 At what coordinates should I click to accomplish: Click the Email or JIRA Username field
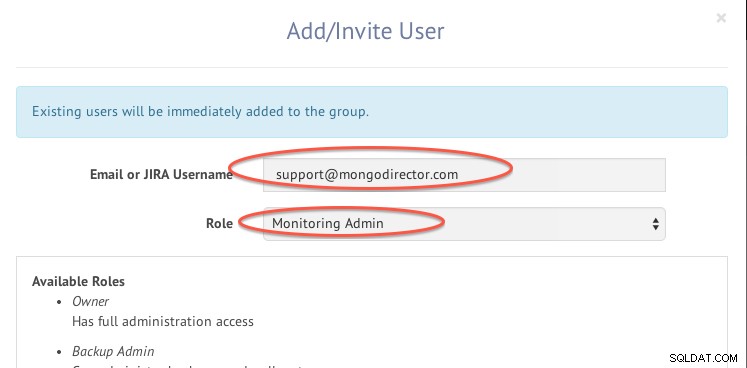point(464,175)
